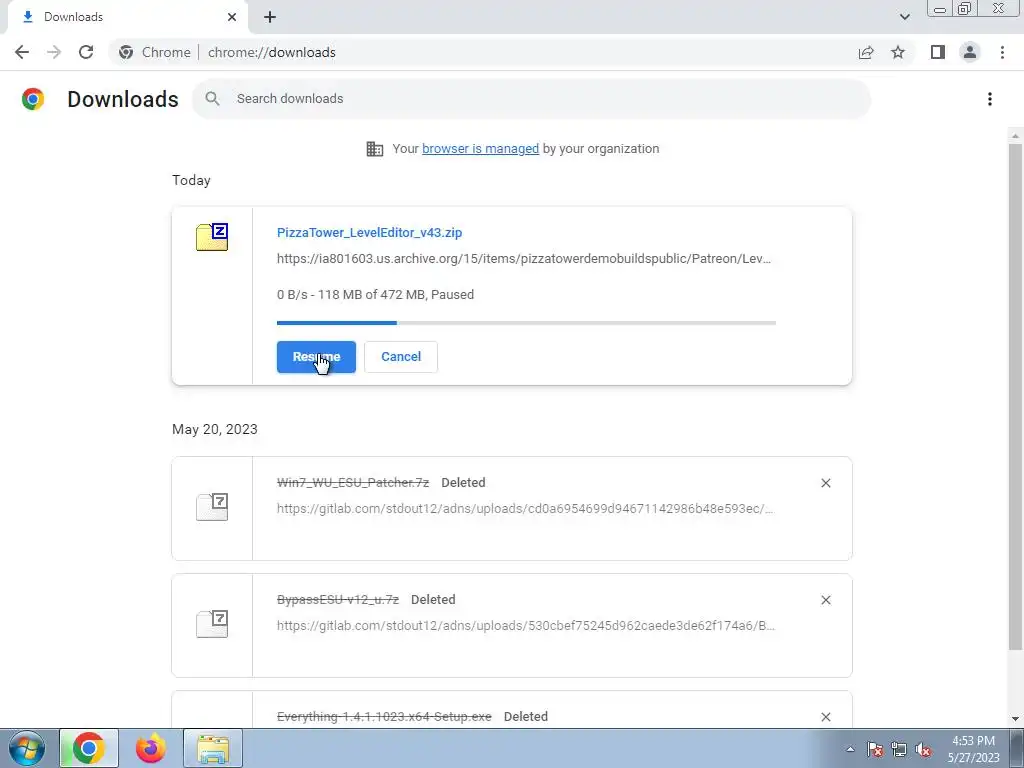Open the tab search dropdown arrow
The image size is (1024, 768).
[x=904, y=17]
